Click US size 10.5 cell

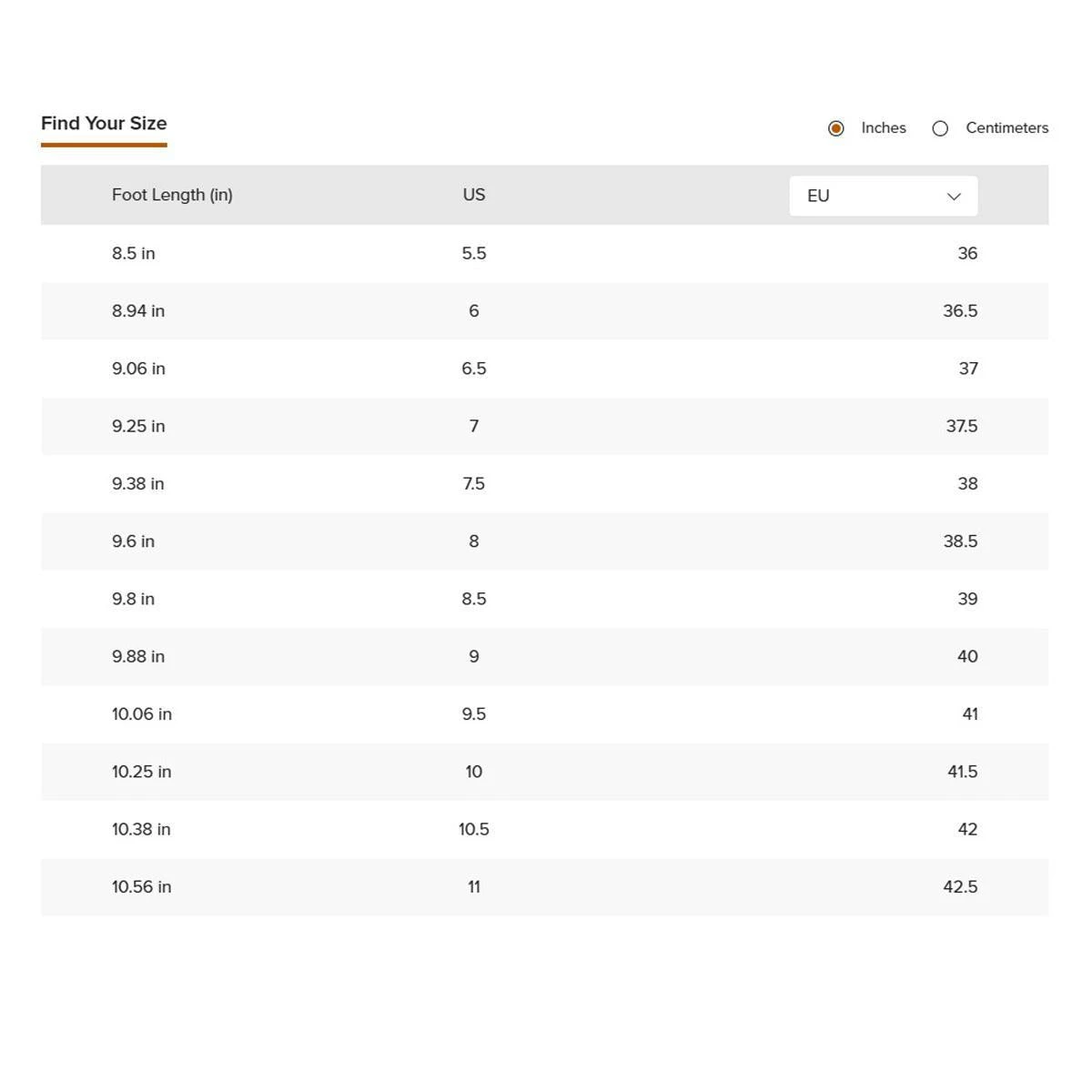473,829
